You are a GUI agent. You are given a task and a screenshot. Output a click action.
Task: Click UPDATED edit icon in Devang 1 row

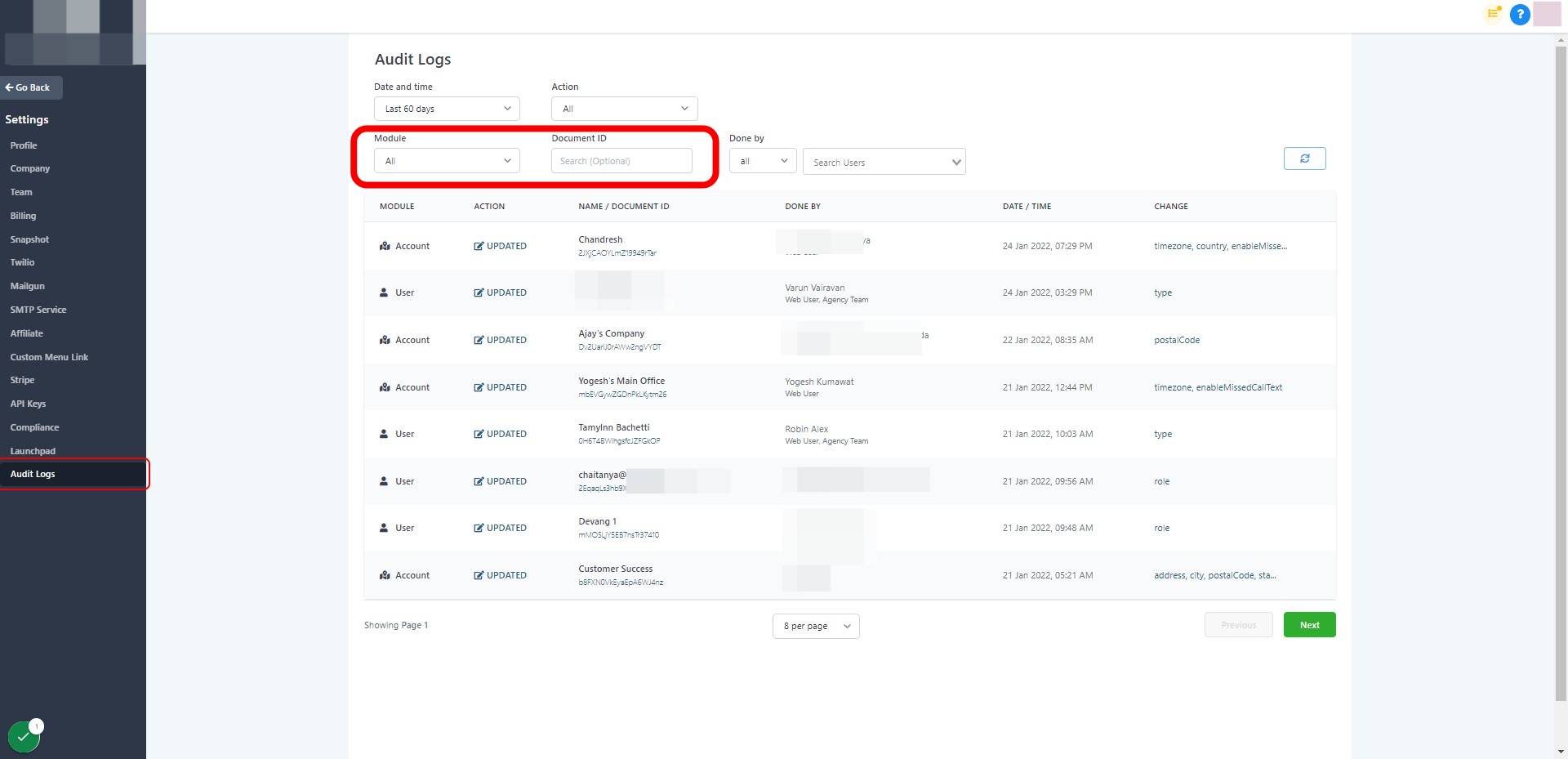click(x=479, y=528)
